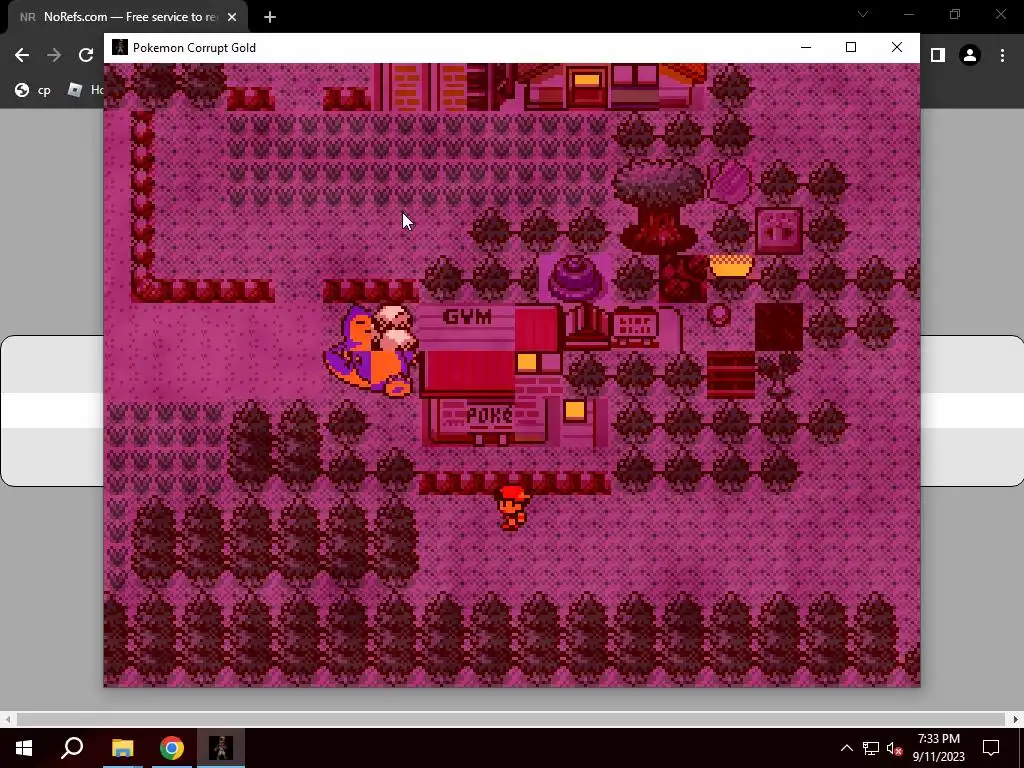Open the Chrome profile menu

[x=970, y=56]
